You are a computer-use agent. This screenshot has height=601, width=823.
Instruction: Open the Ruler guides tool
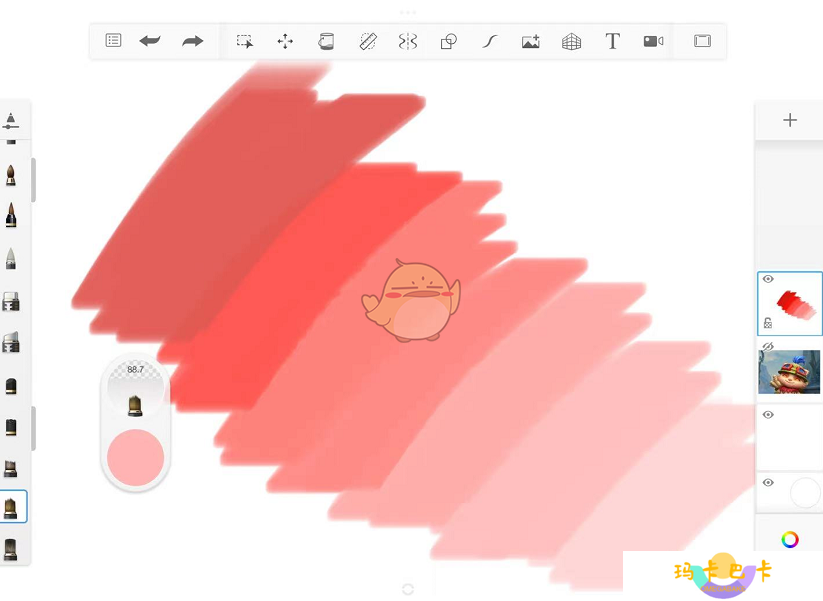(367, 41)
